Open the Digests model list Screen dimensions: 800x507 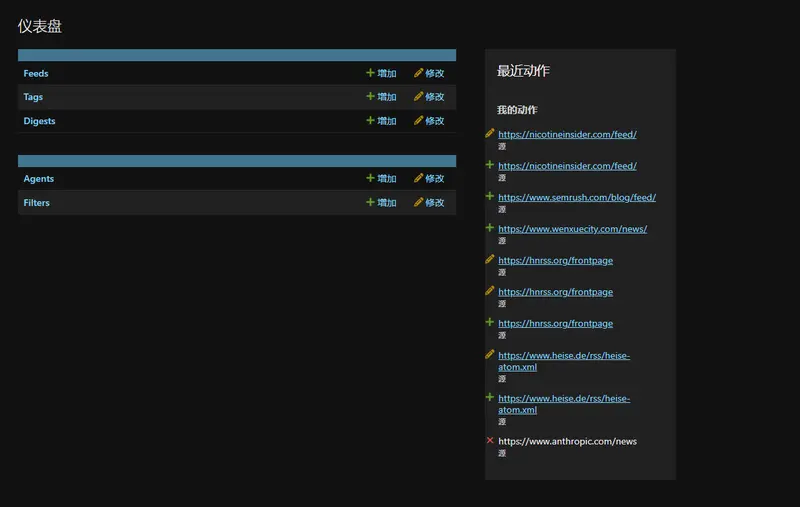click(39, 122)
